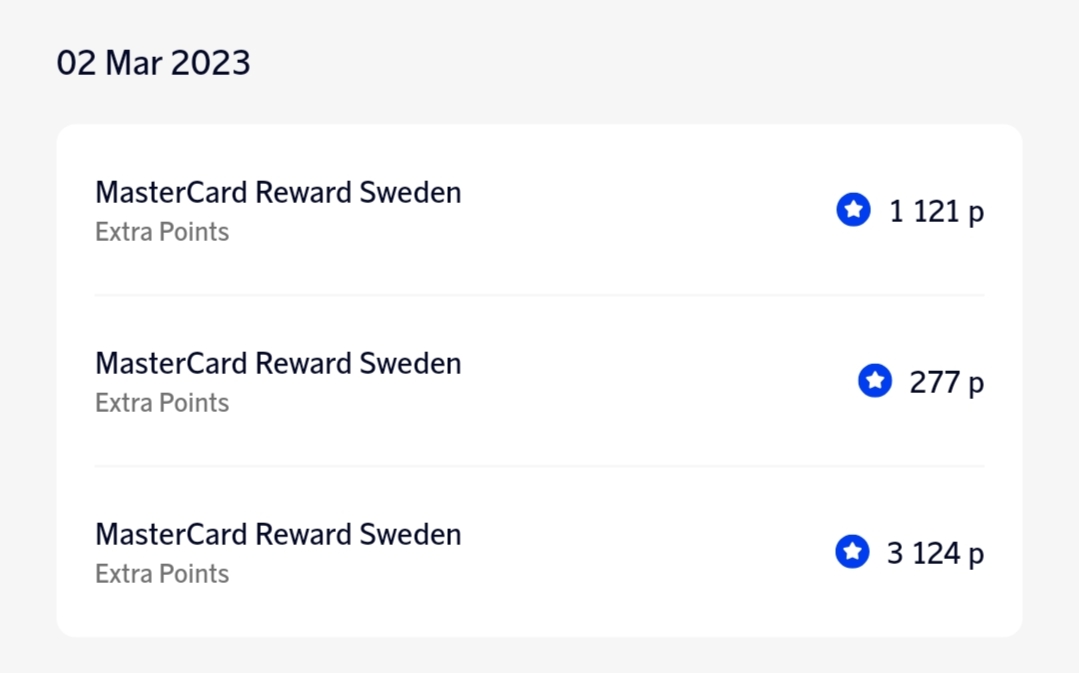Select the 1 121 p points value

coord(936,211)
